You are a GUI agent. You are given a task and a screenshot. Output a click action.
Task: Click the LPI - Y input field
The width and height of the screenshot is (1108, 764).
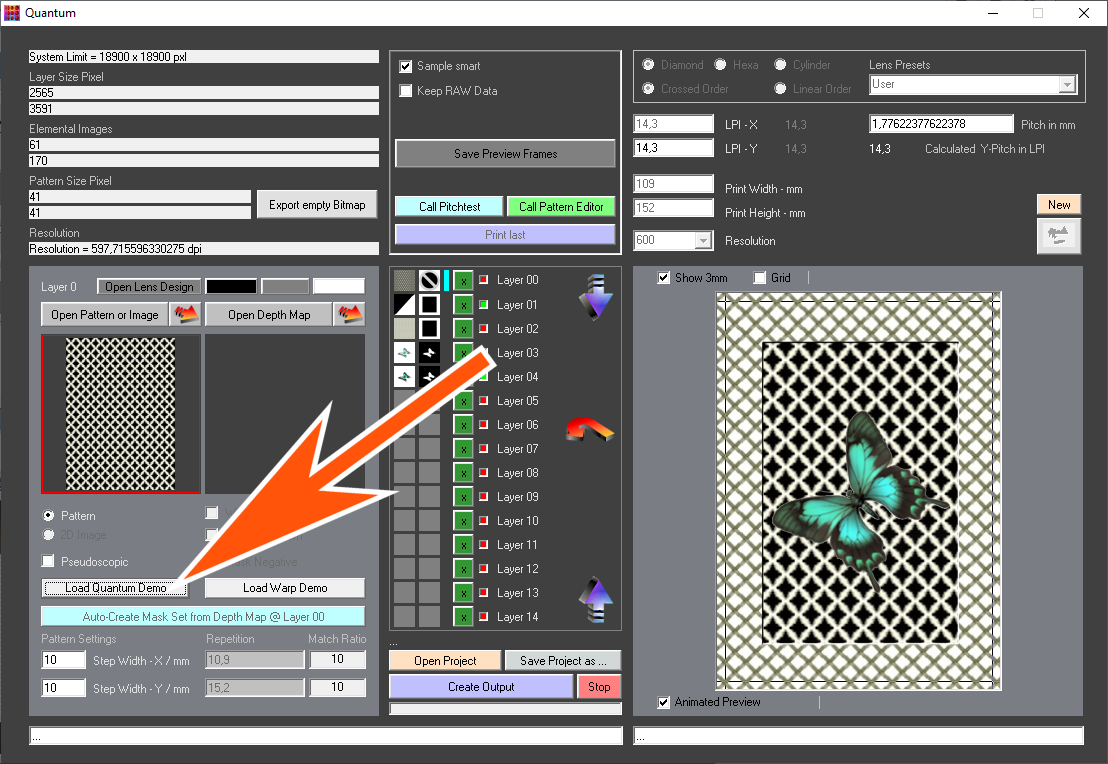pyautogui.click(x=673, y=148)
